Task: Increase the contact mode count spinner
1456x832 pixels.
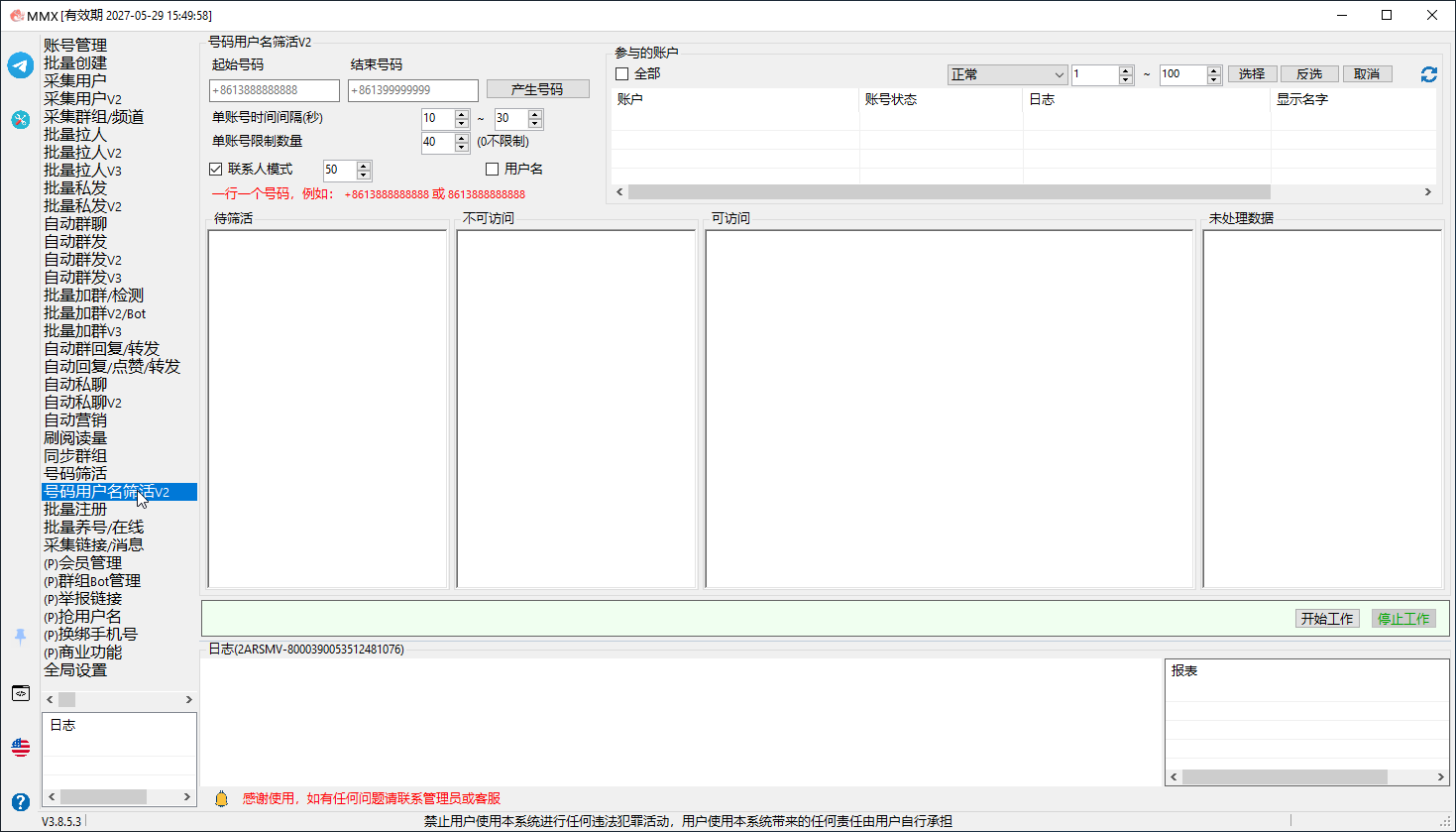Action: (x=364, y=166)
